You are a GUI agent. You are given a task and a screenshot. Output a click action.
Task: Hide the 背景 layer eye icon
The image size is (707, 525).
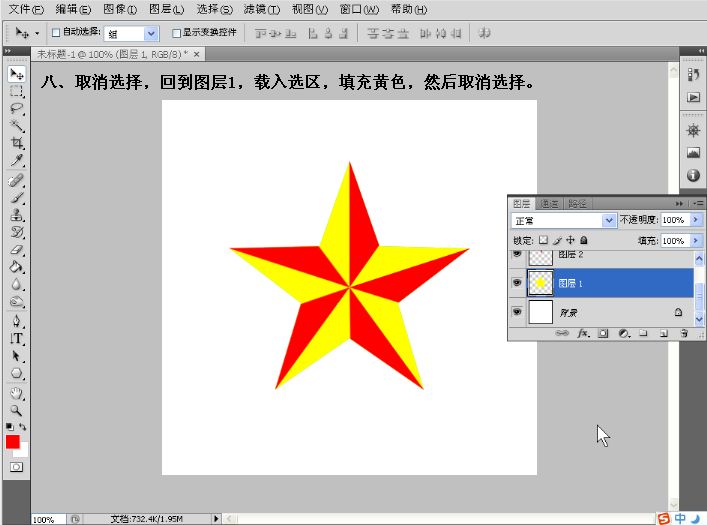[517, 312]
